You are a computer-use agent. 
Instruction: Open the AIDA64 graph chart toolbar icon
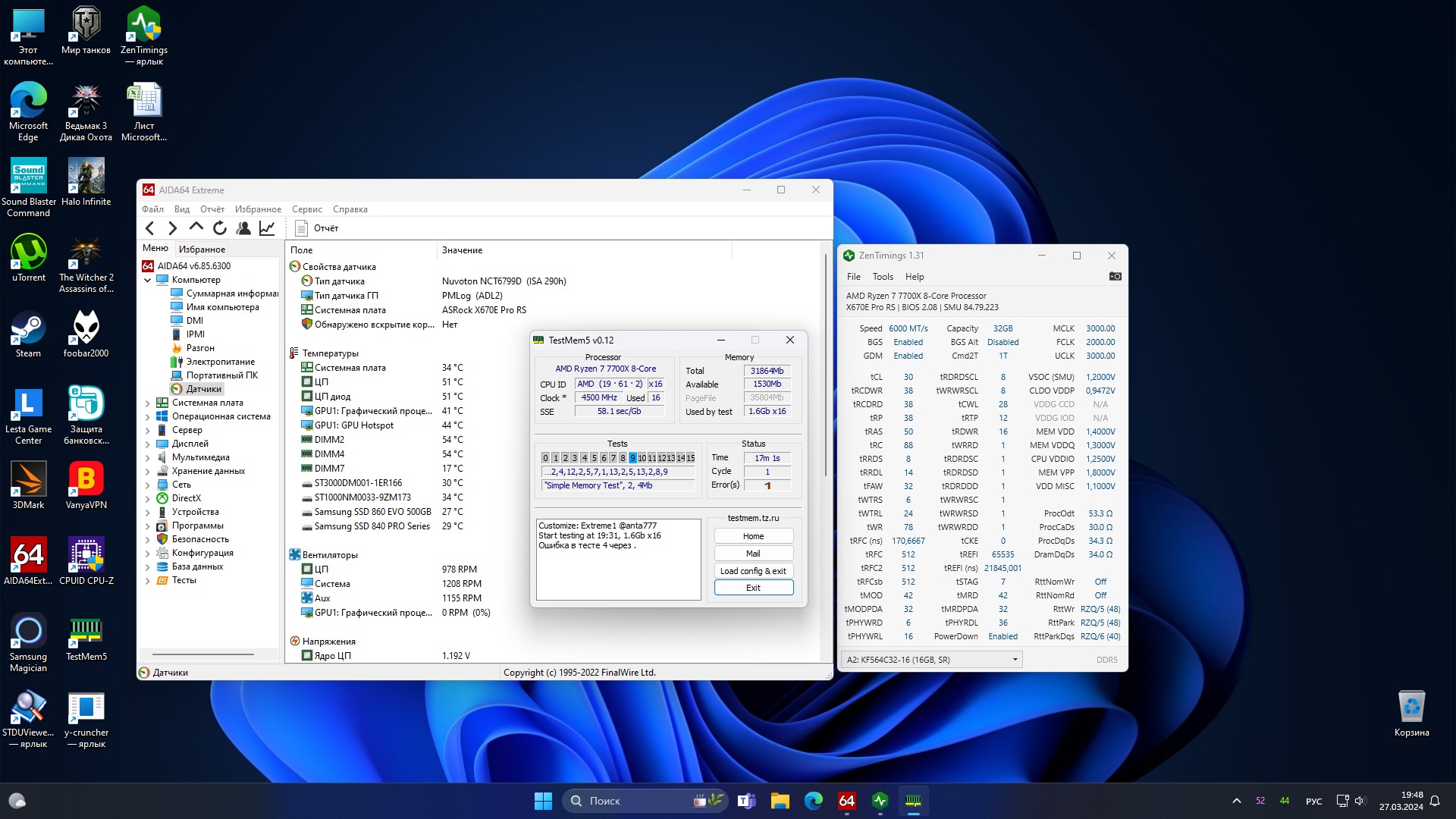point(267,228)
